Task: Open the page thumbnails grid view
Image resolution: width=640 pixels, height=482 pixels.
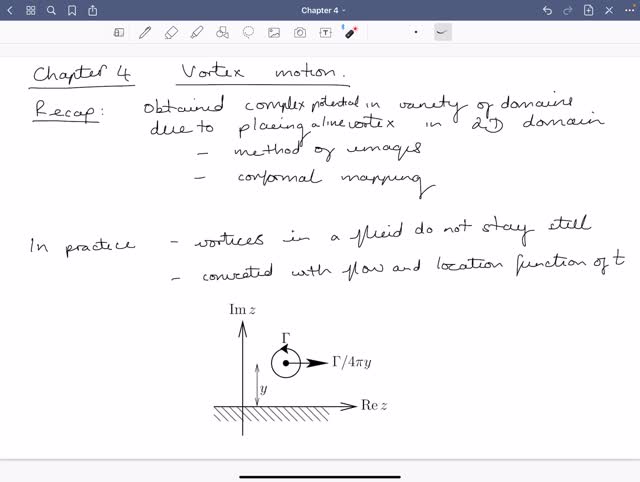Action: click(x=31, y=10)
